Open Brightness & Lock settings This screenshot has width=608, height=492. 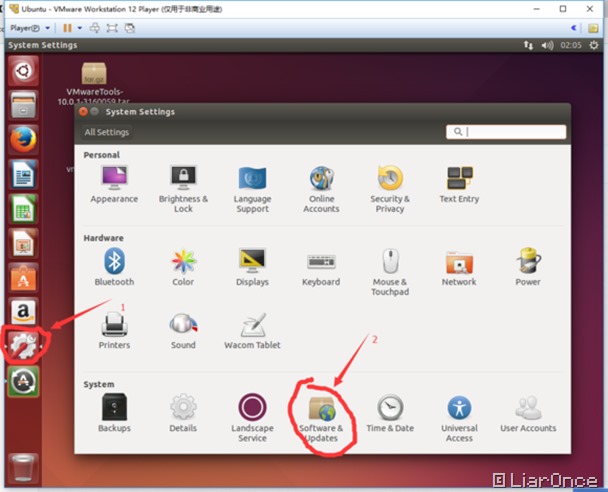(x=183, y=189)
